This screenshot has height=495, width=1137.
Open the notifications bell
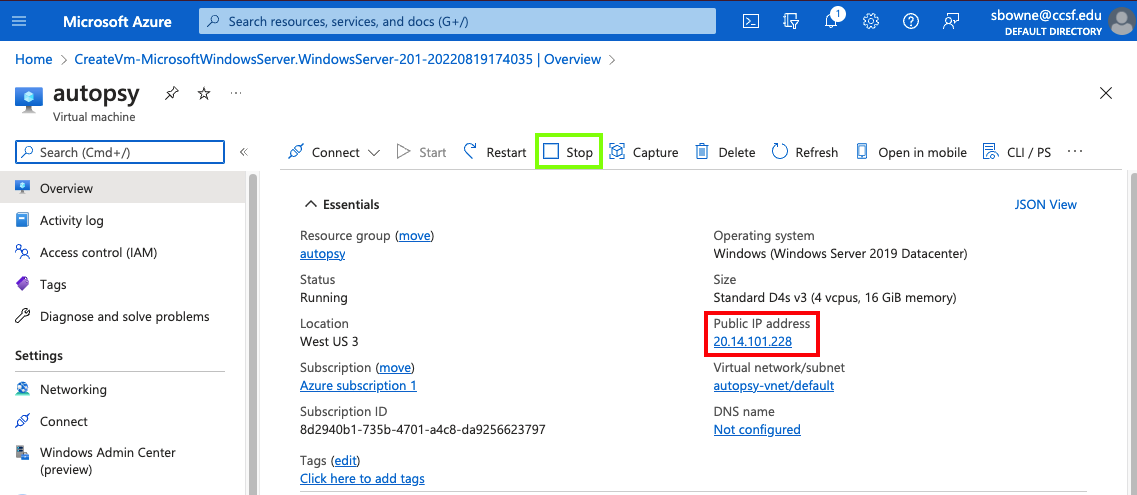coord(831,21)
